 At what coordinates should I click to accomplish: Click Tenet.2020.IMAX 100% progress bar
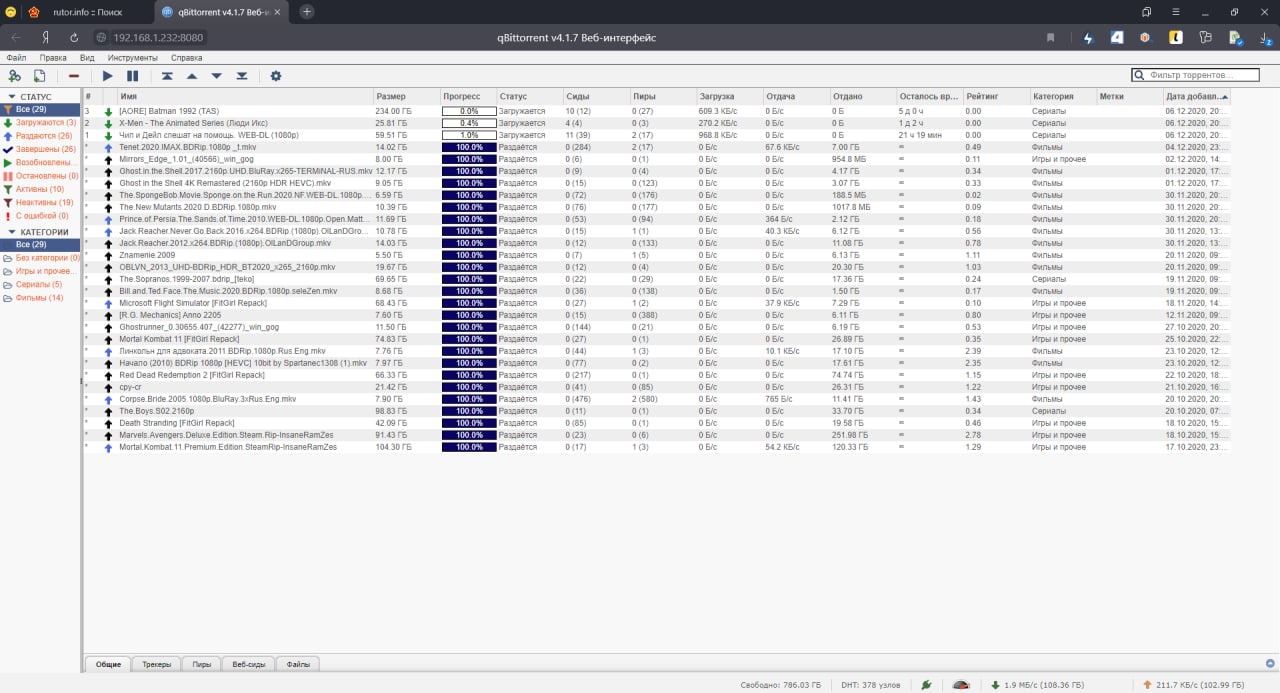[469, 147]
